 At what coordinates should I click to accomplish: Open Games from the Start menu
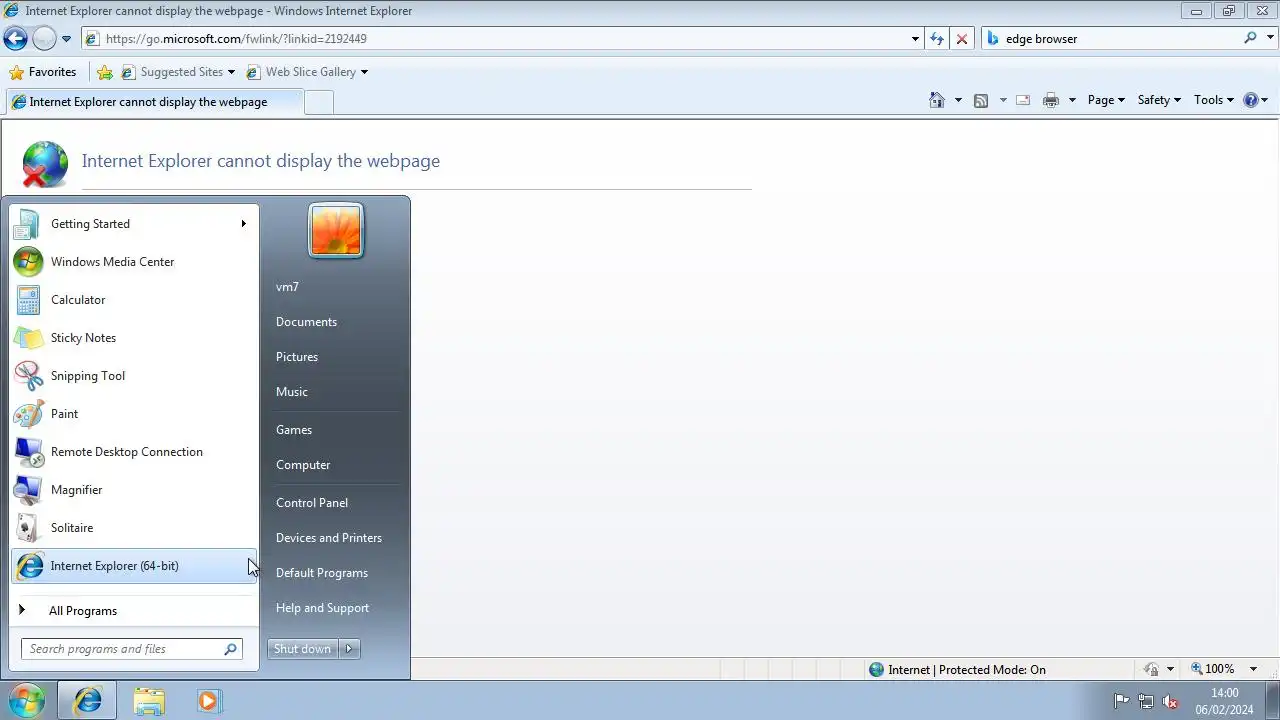pyautogui.click(x=334, y=430)
